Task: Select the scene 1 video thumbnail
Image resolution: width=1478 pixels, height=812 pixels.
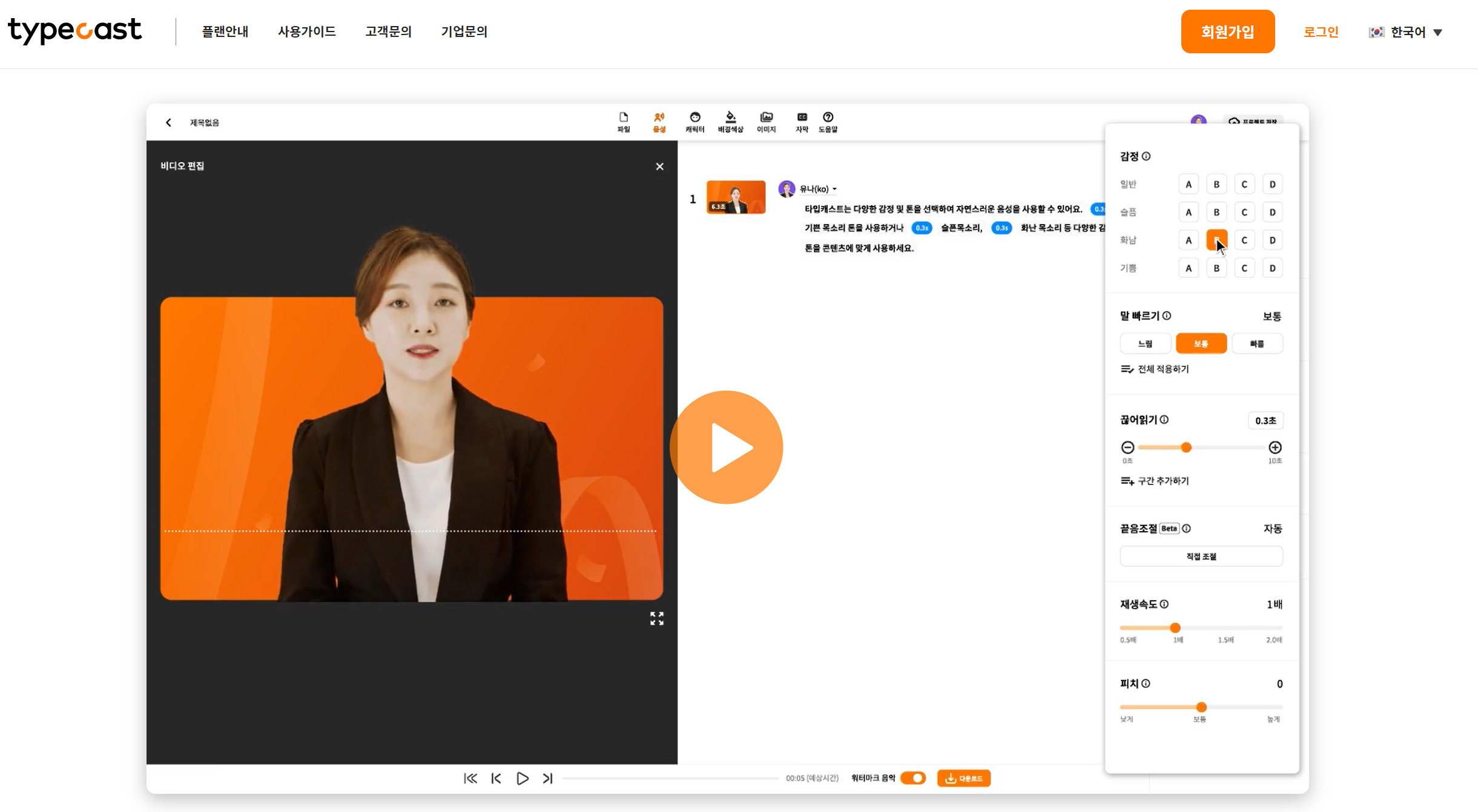Action: pyautogui.click(x=736, y=197)
